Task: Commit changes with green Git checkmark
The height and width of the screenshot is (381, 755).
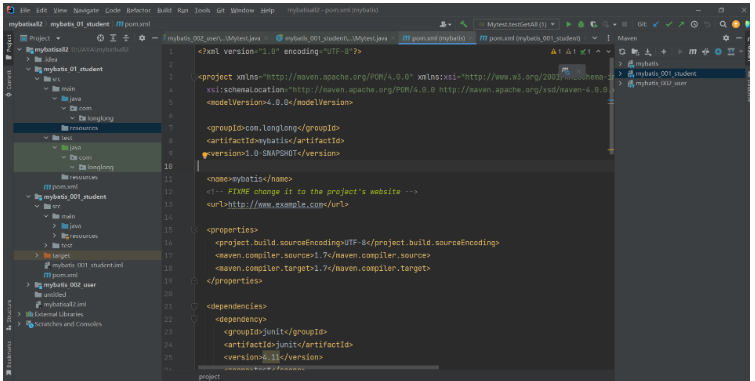Action: pyautogui.click(x=668, y=24)
